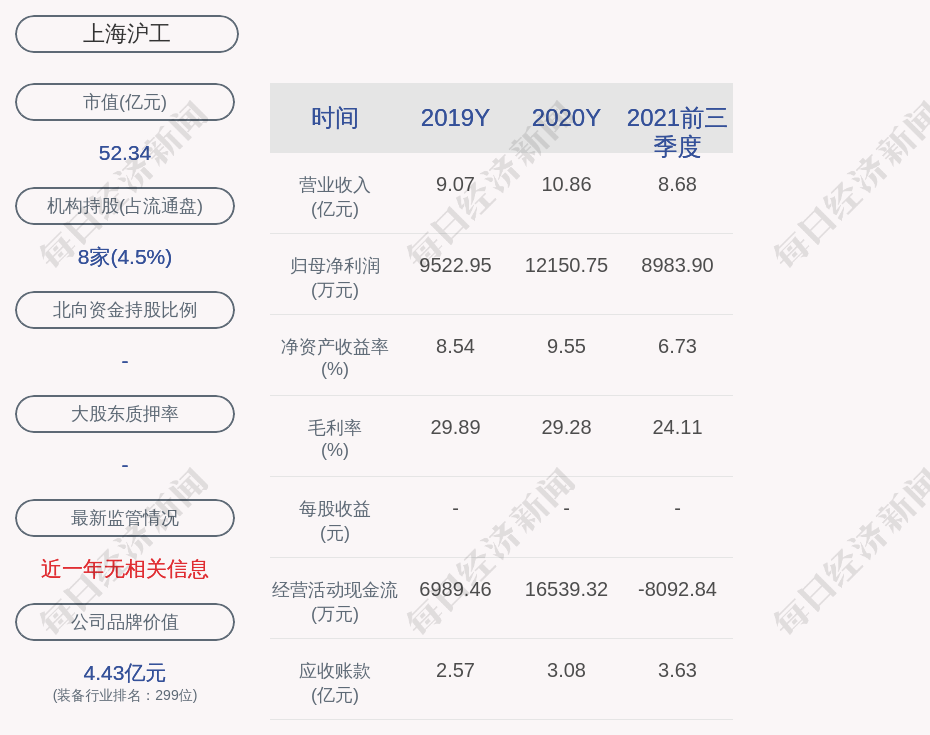The width and height of the screenshot is (930, 735).
Task: Click the red 近一年无相关信息 text
Action: (x=125, y=569)
